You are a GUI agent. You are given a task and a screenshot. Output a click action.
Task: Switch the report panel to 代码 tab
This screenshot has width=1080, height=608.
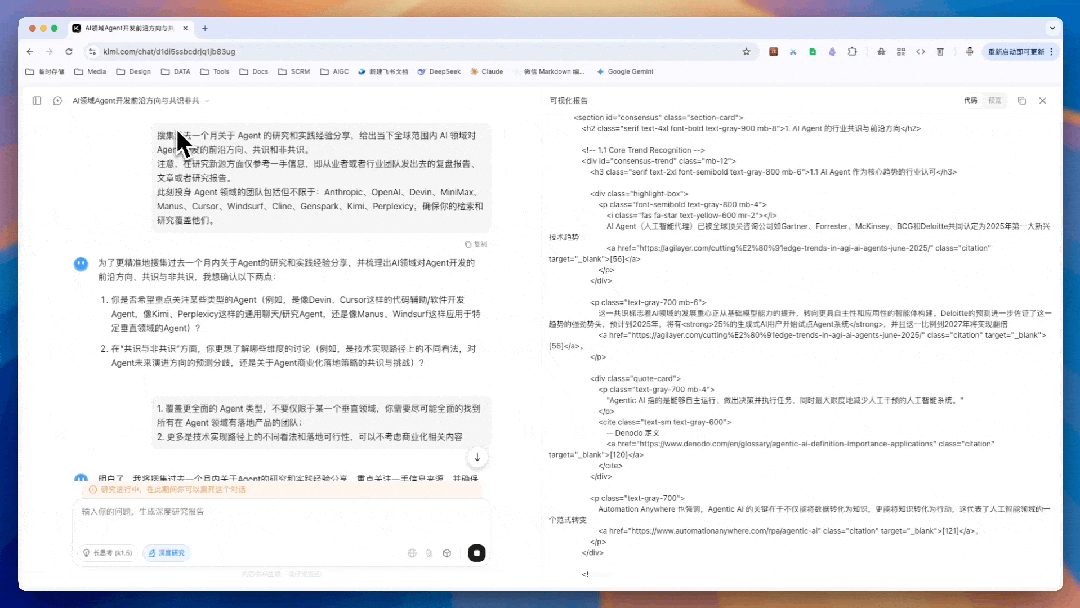970,101
